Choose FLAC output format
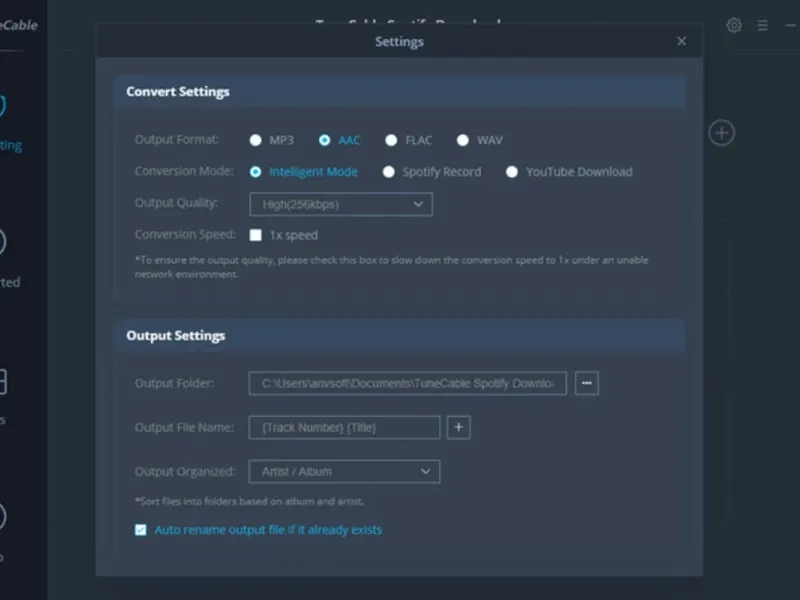This screenshot has width=800, height=600. click(x=391, y=140)
